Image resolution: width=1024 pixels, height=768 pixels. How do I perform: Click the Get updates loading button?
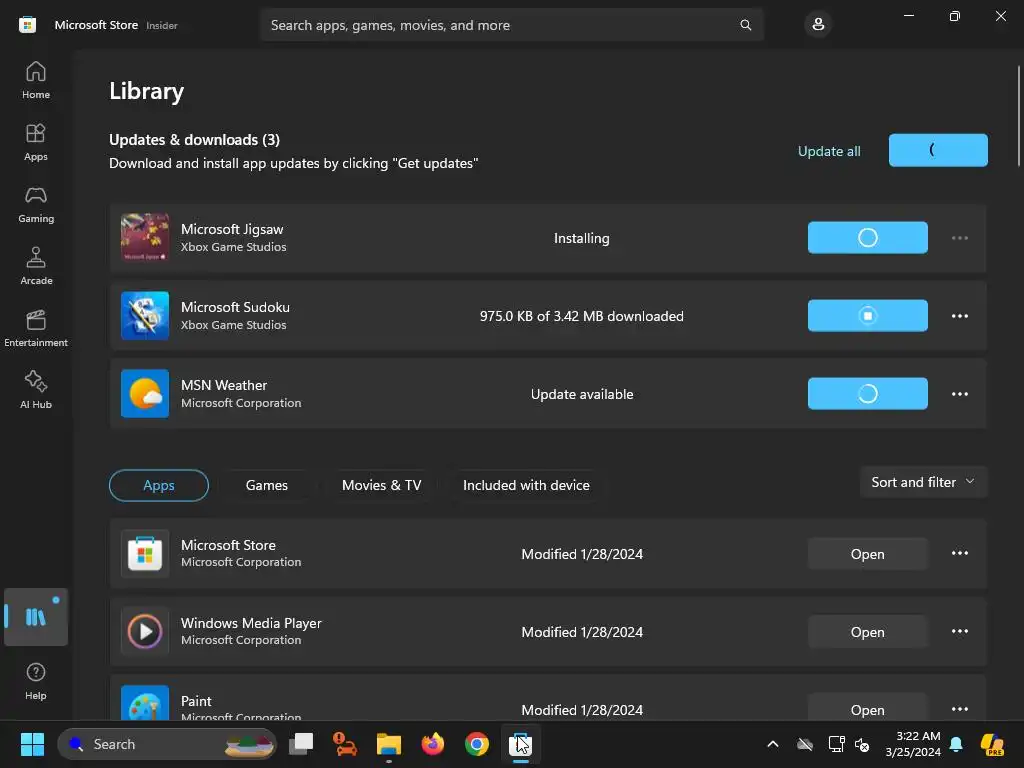[x=938, y=150]
